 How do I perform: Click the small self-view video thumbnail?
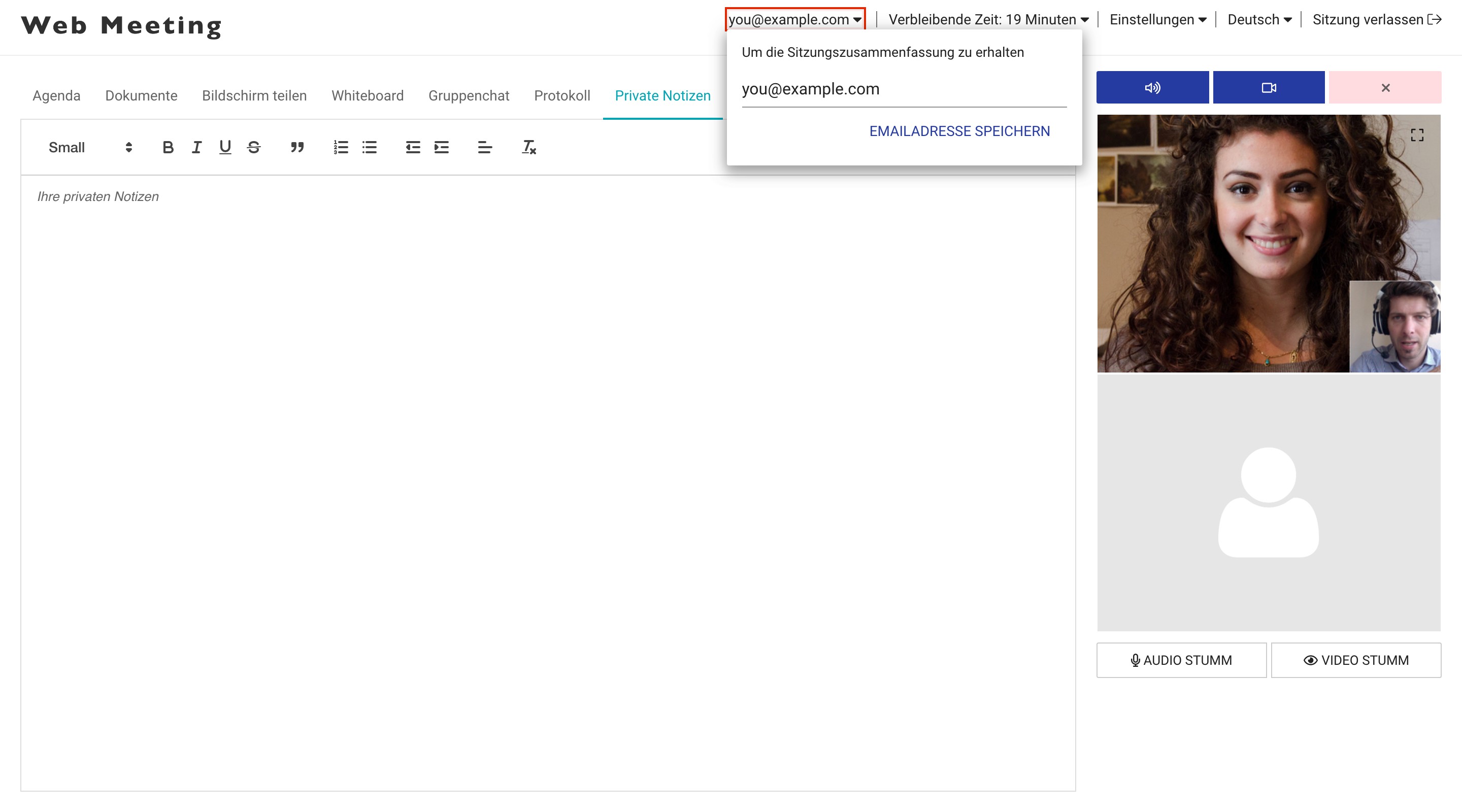1394,326
